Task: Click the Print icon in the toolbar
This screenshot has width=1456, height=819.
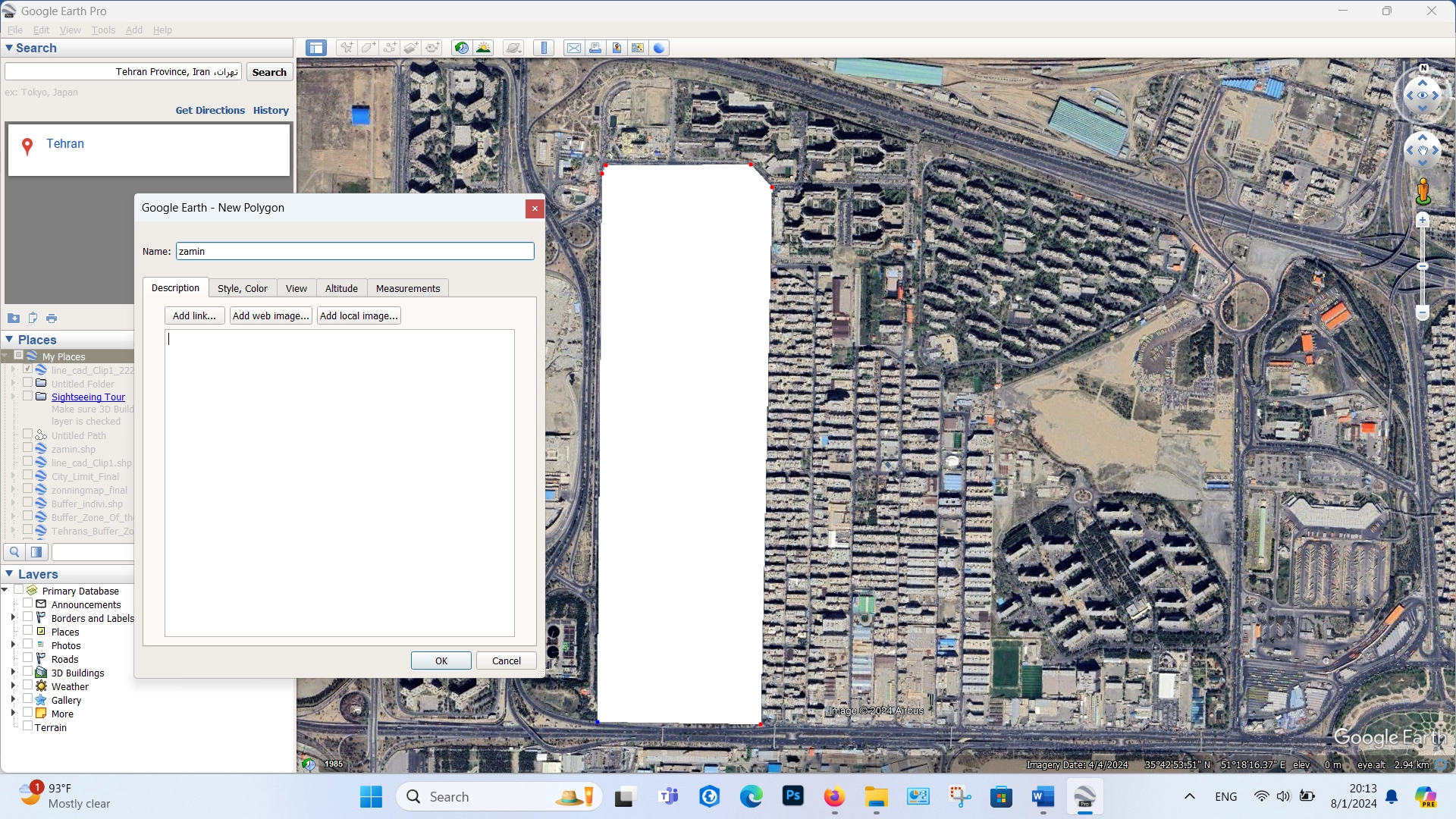Action: pyautogui.click(x=595, y=48)
